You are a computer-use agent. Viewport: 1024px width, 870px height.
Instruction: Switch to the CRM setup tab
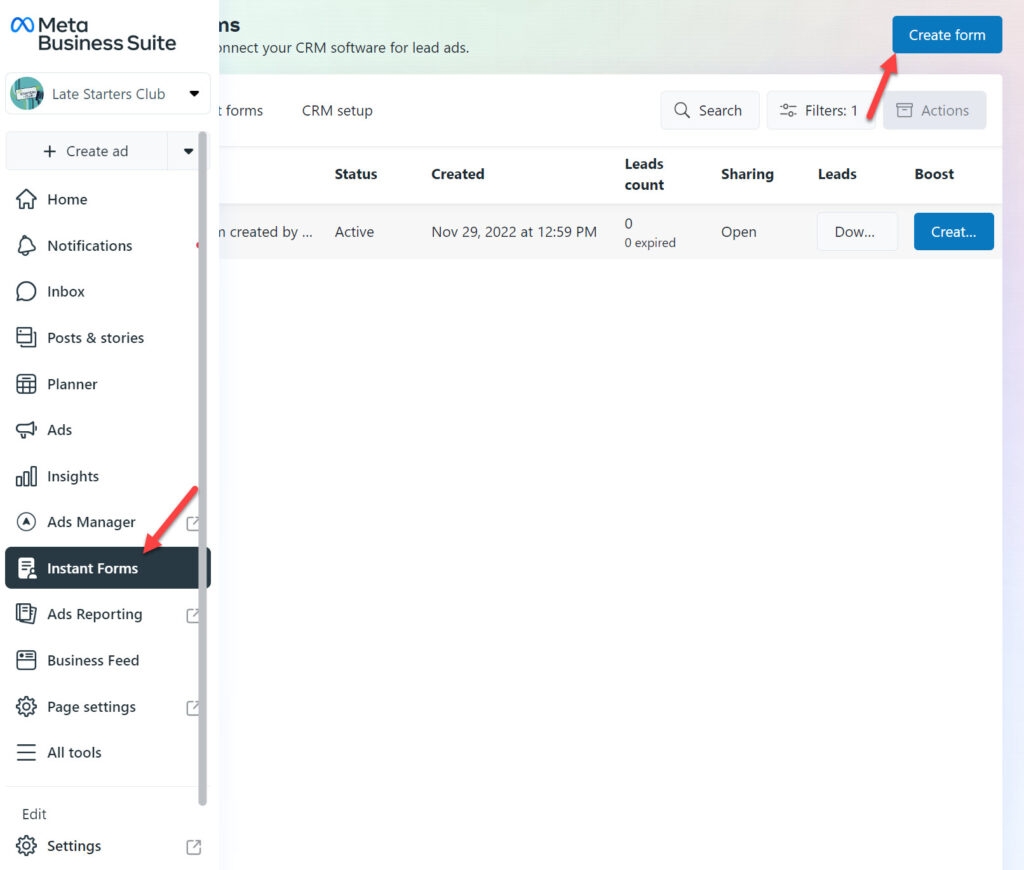[x=337, y=110]
